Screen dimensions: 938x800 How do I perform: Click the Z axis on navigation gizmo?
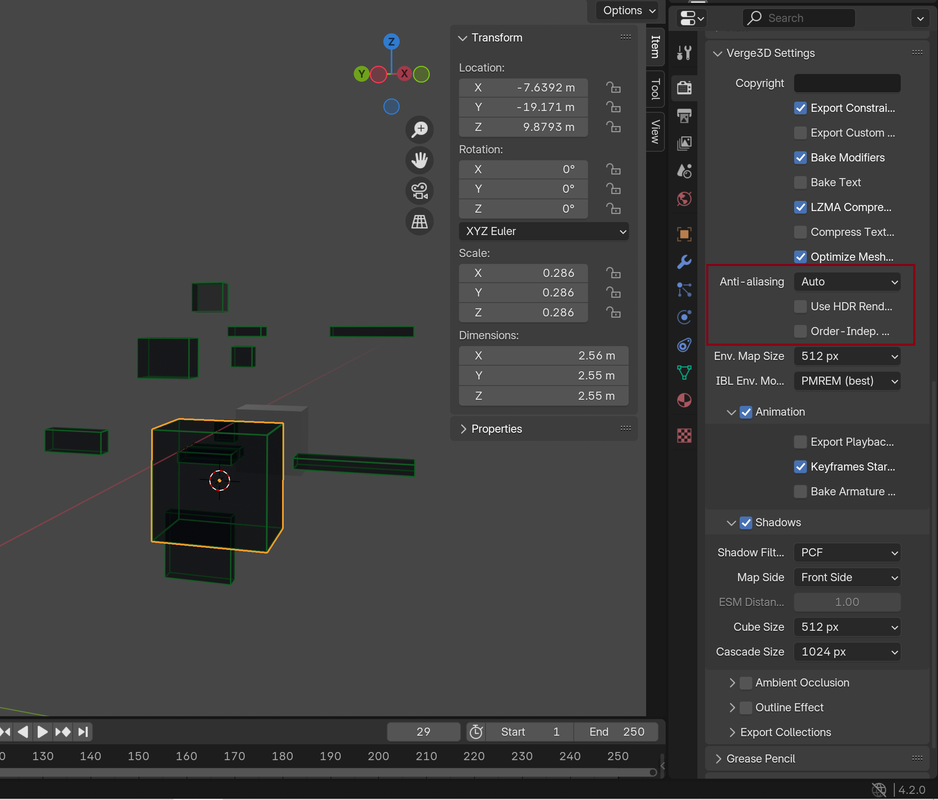click(x=391, y=41)
